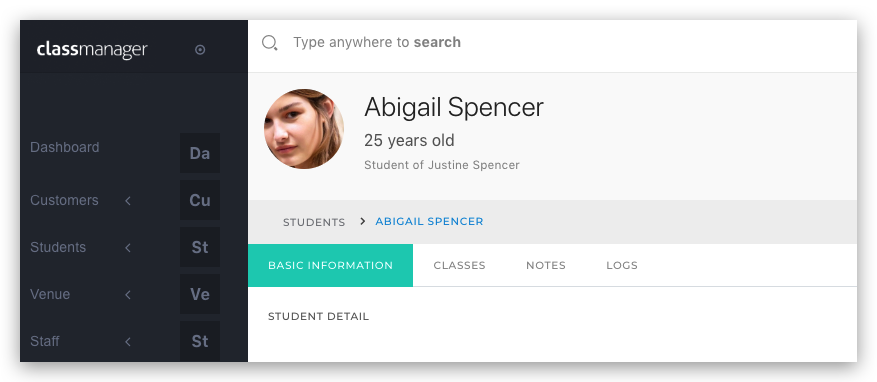The image size is (877, 382).
Task: Expand the Venue menu chevron
Action: pos(128,294)
